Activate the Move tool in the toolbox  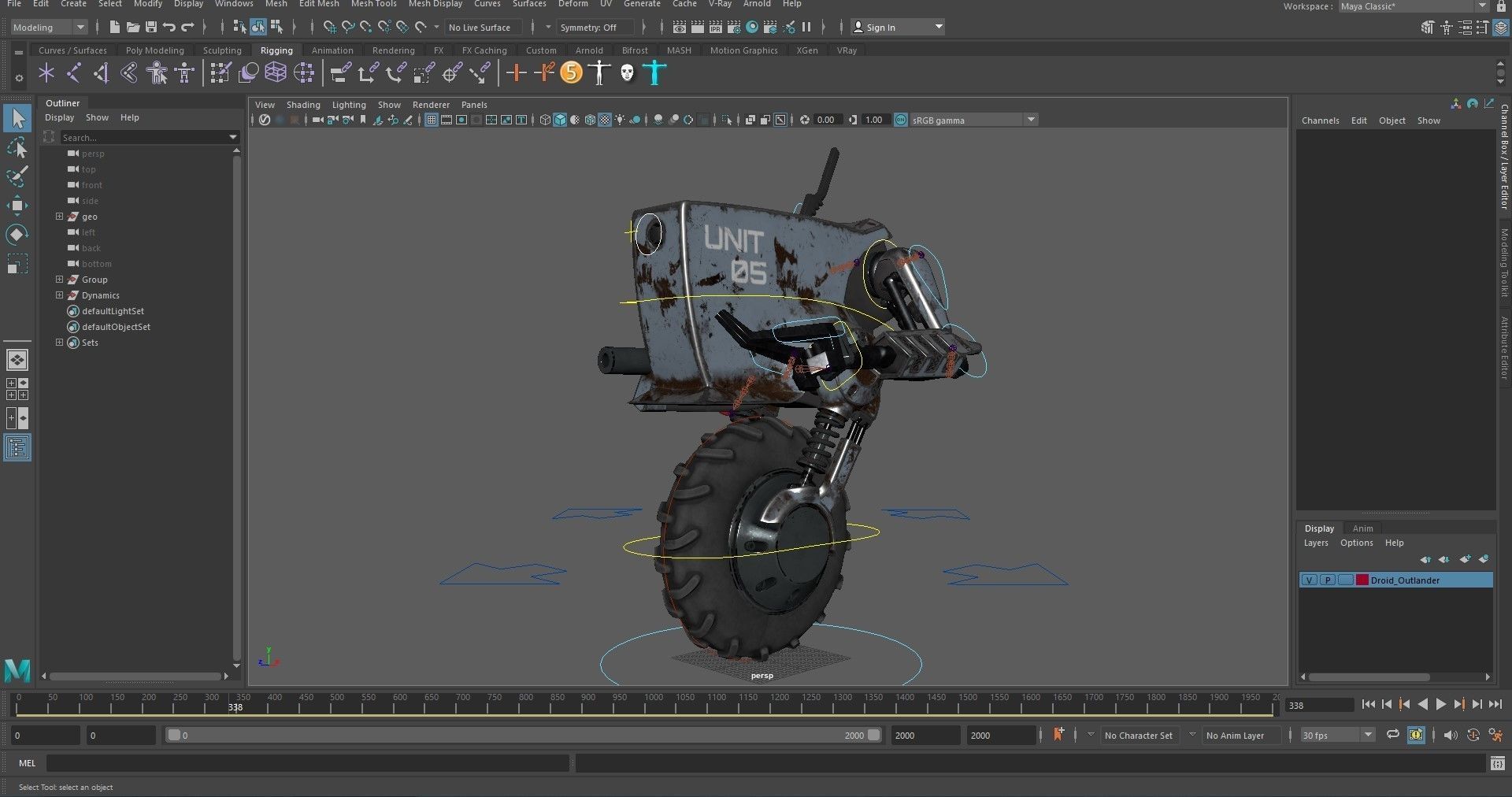pyautogui.click(x=17, y=206)
